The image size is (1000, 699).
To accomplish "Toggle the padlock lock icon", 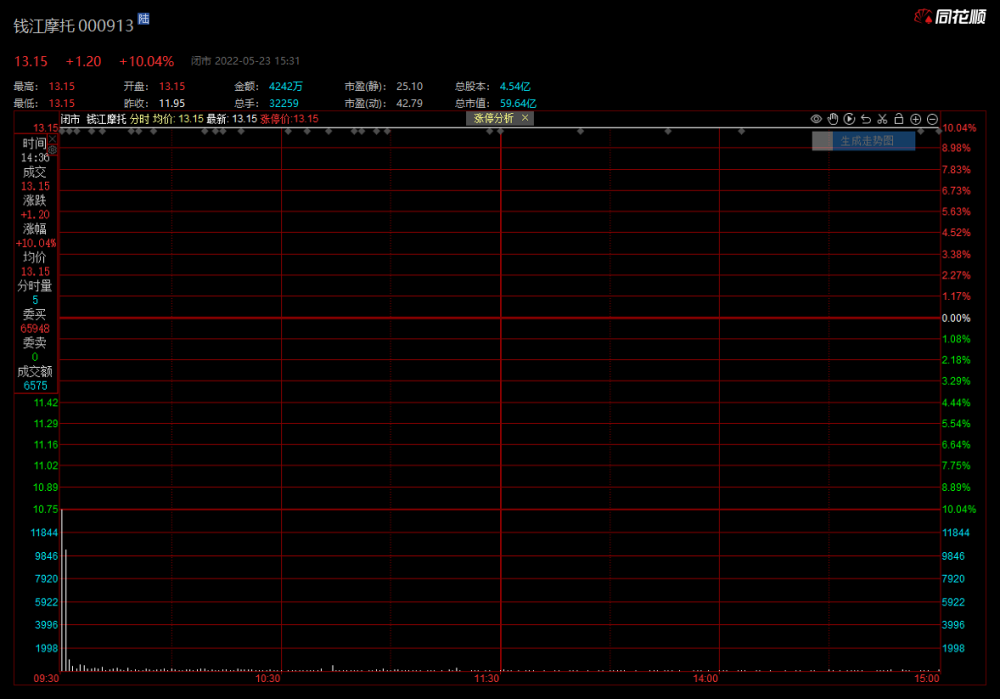I will coord(899,119).
